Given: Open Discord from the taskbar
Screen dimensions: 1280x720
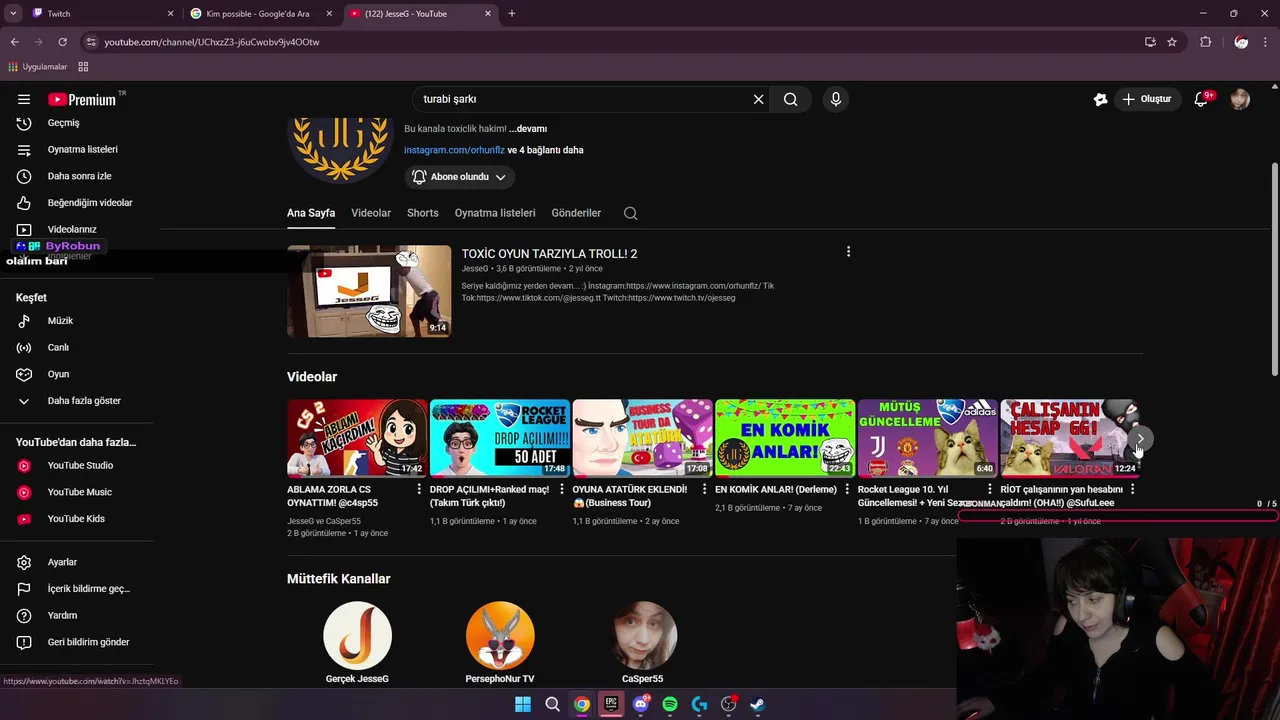Looking at the screenshot, I should pyautogui.click(x=640, y=704).
